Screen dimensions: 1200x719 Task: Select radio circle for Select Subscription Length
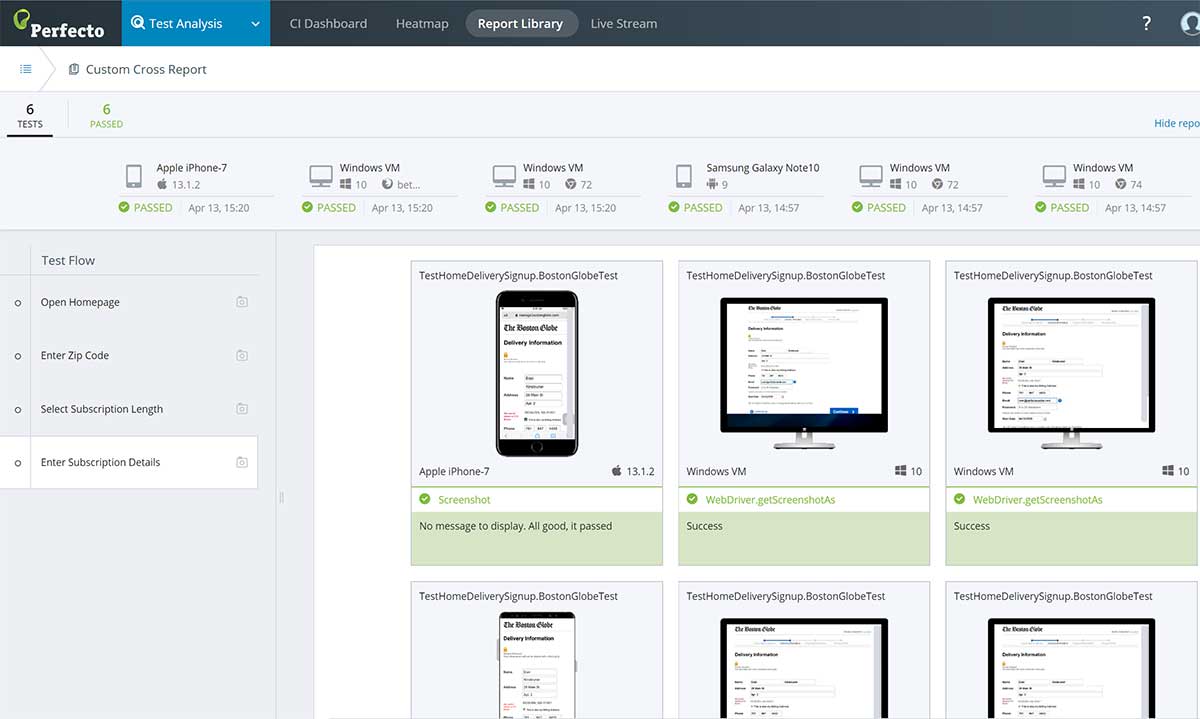[x=18, y=410]
